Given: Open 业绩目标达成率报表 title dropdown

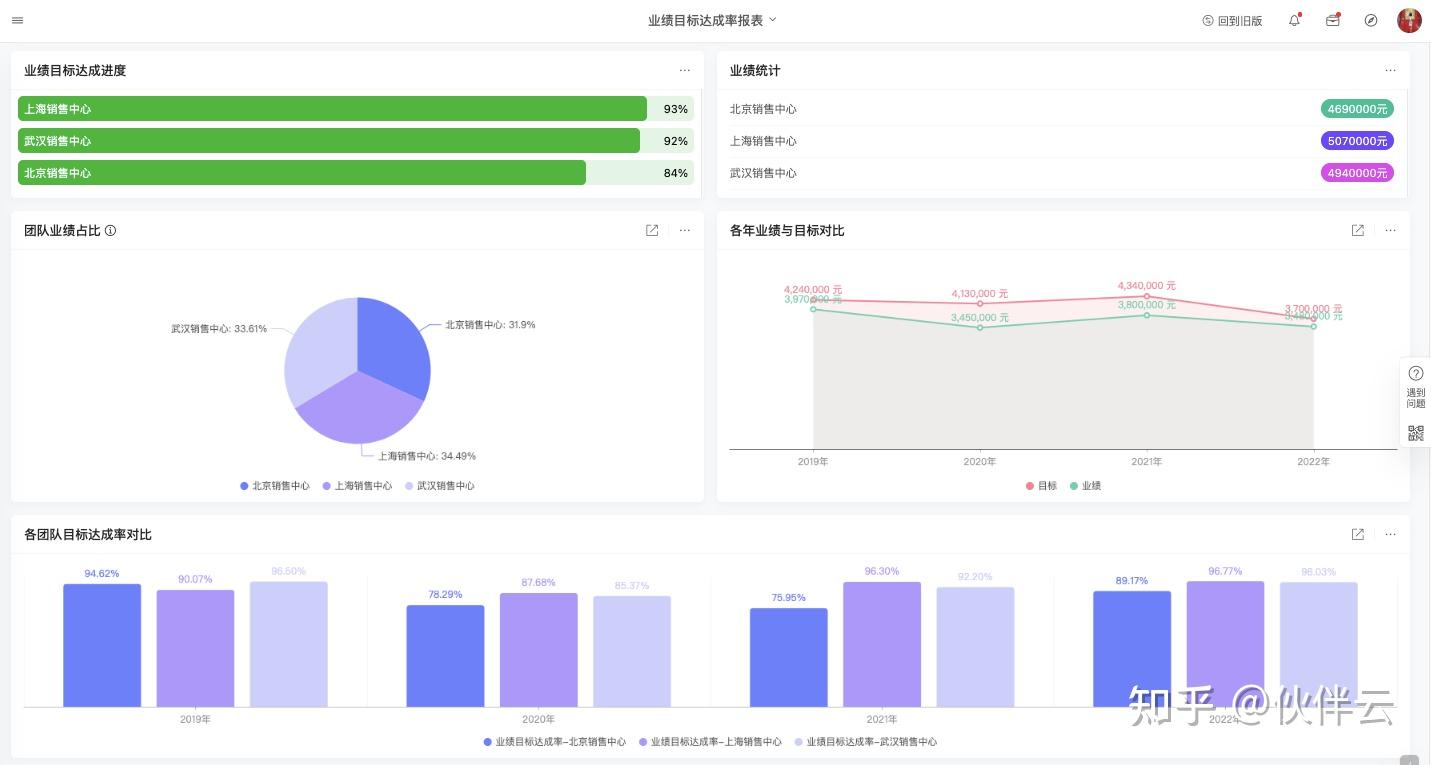Looking at the screenshot, I should pos(712,20).
